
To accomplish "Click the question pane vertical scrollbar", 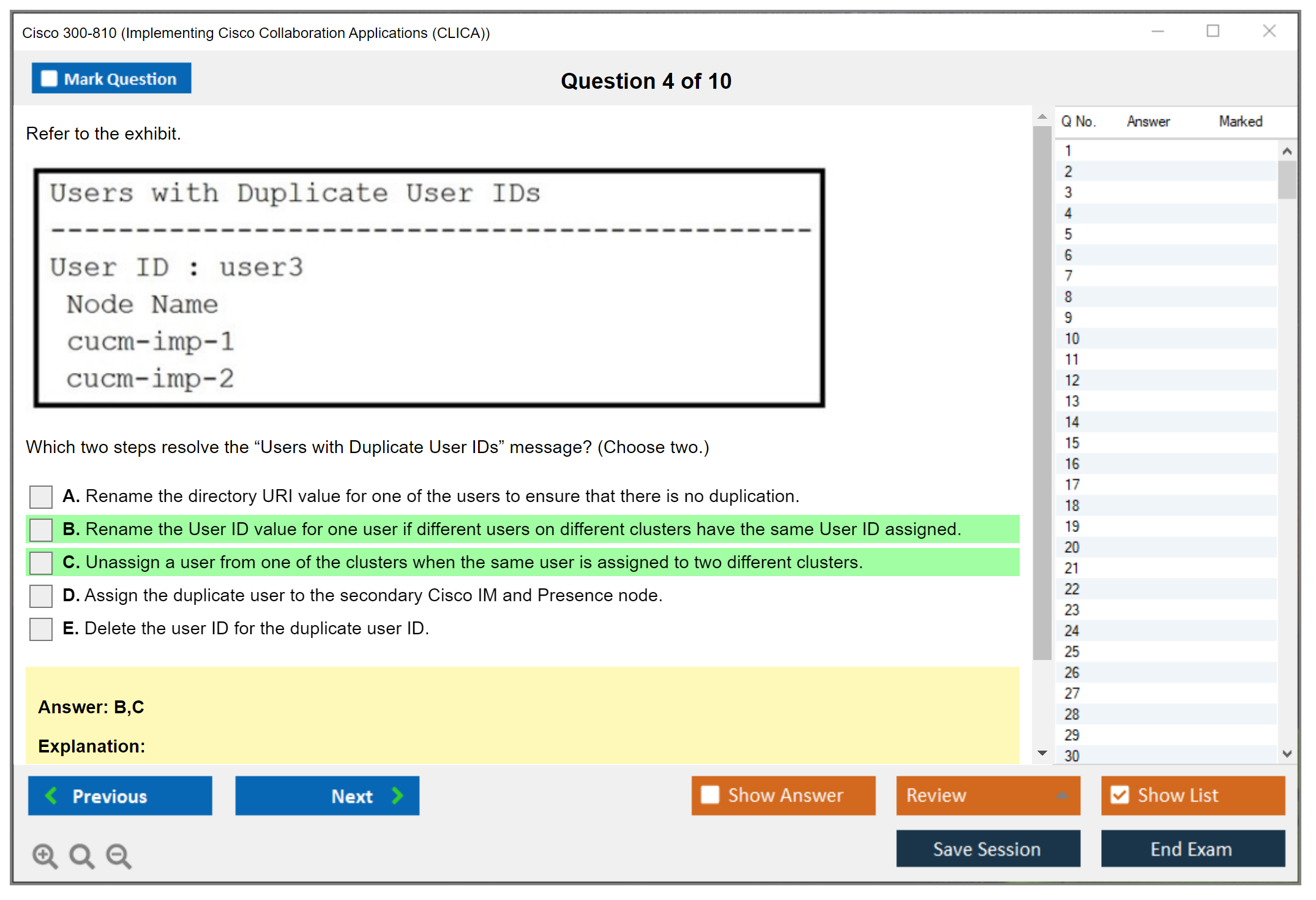I will click(x=1042, y=392).
